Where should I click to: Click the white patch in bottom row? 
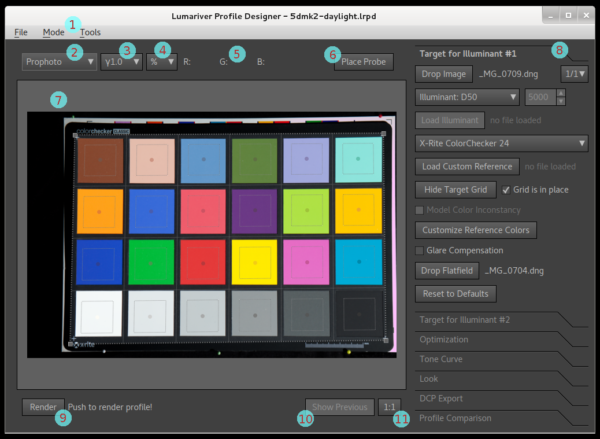98,313
